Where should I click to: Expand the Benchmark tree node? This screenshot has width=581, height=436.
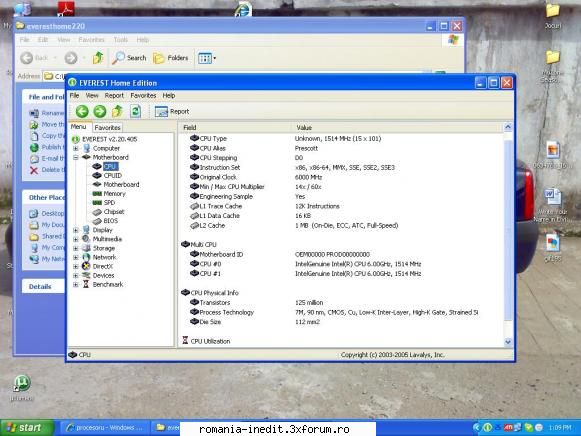(x=76, y=284)
